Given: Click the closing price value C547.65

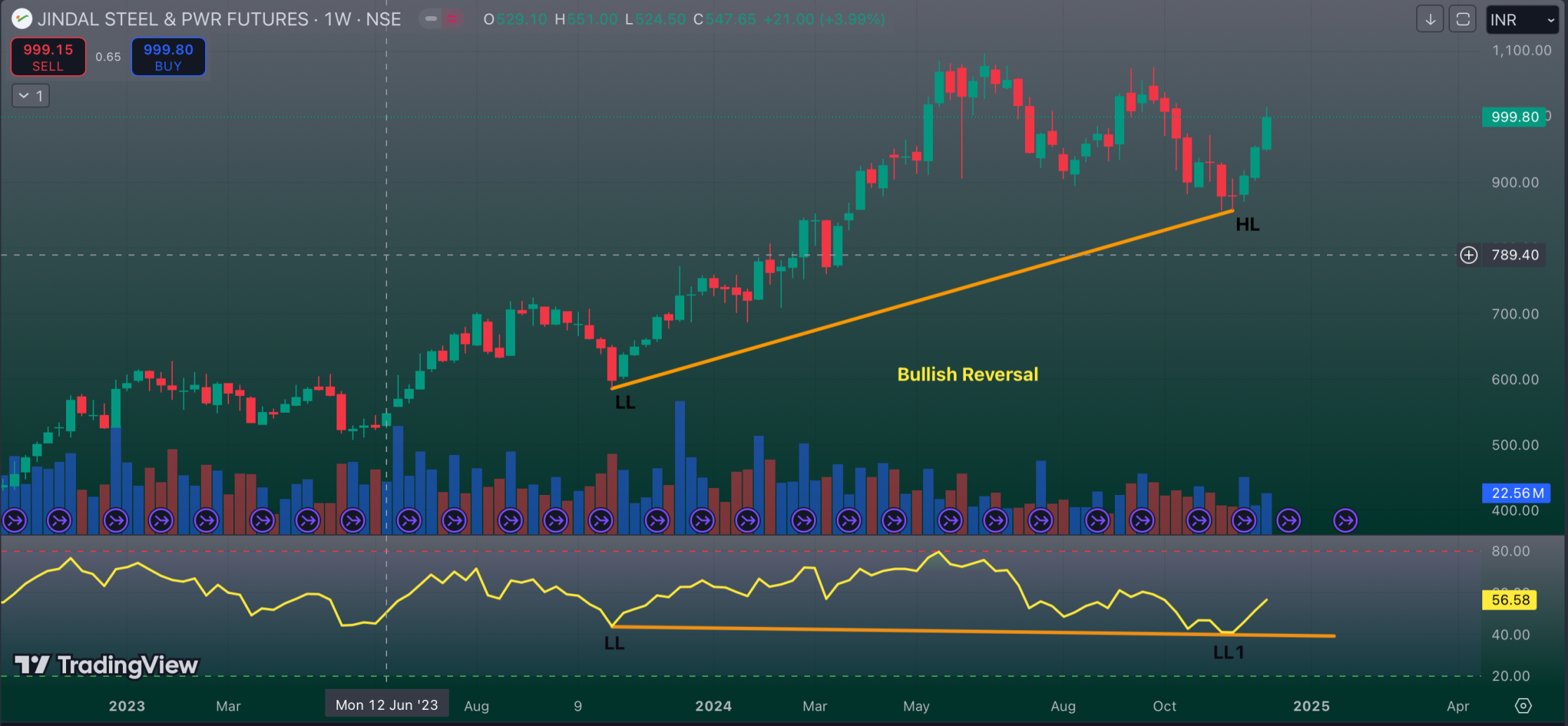Looking at the screenshot, I should pos(724,19).
